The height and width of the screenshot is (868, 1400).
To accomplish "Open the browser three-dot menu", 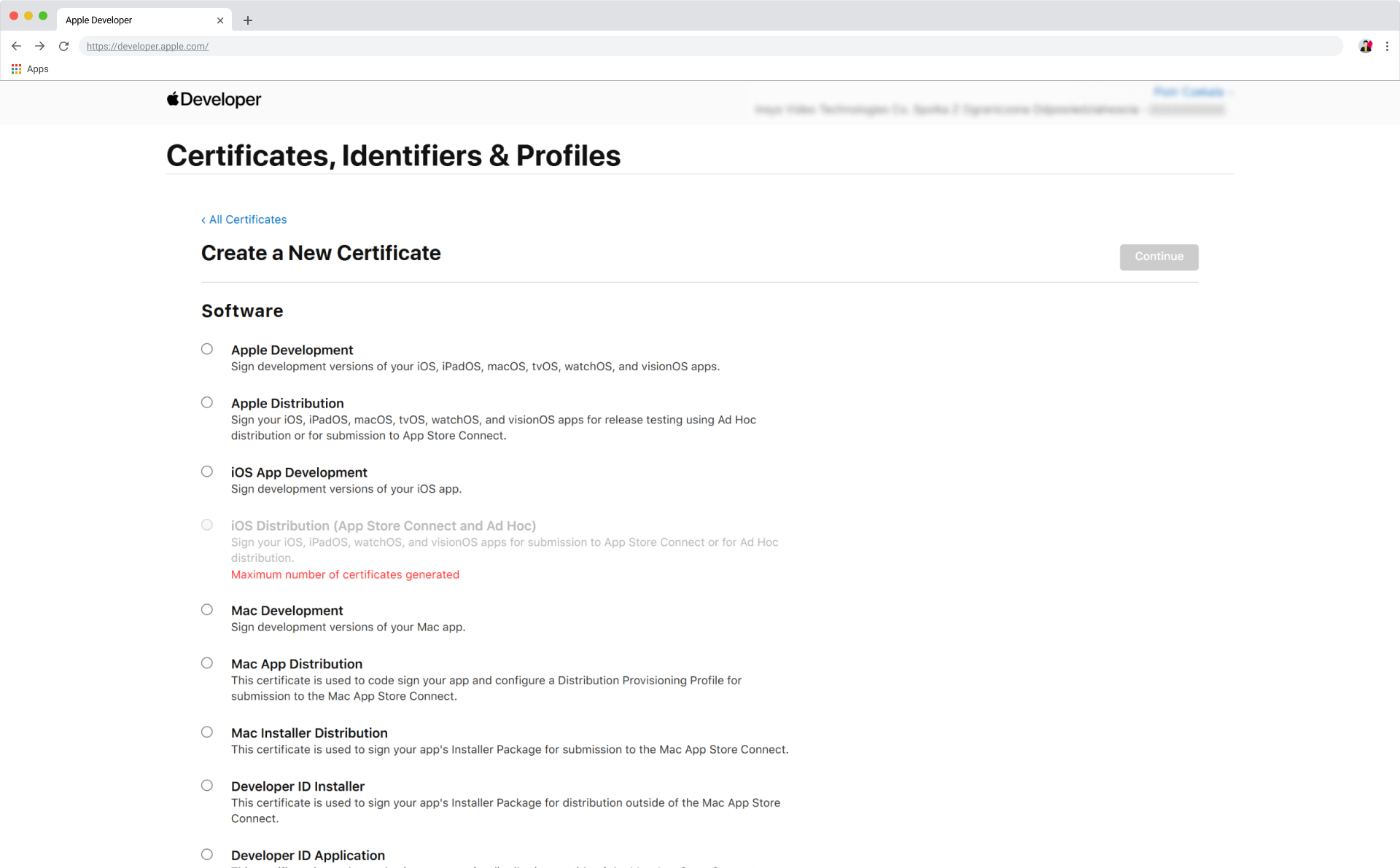I will (1387, 46).
